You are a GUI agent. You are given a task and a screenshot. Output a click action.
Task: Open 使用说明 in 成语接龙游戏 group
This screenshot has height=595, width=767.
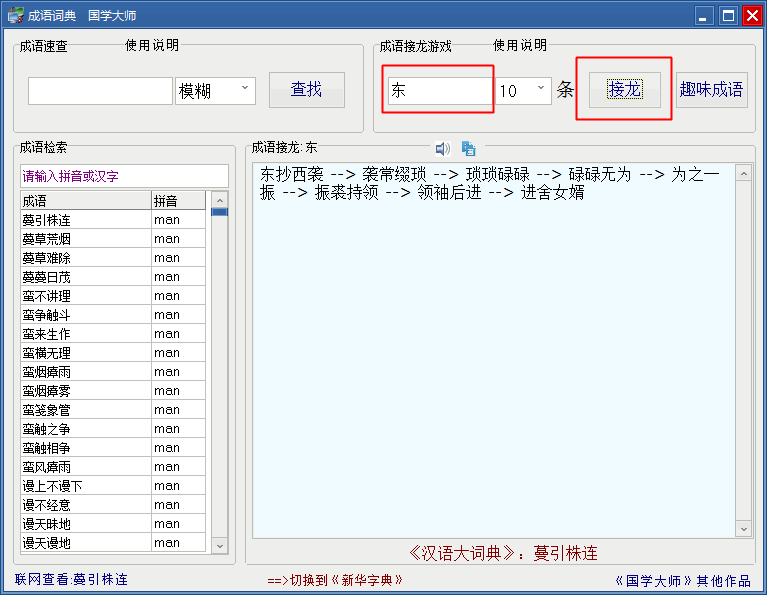[520, 45]
